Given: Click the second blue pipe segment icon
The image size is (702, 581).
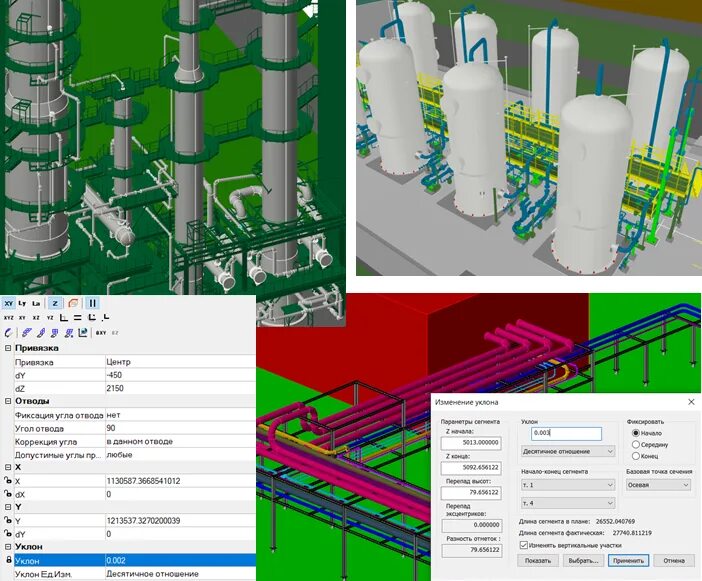Looking at the screenshot, I should point(41,333).
